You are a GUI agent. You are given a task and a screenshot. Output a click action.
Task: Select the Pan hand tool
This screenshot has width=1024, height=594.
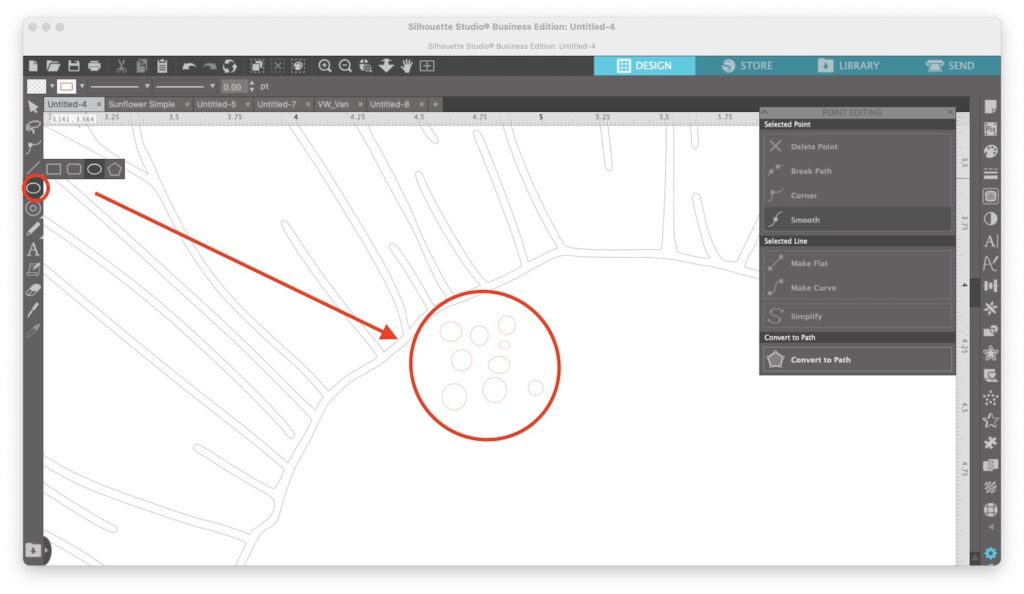click(x=406, y=66)
